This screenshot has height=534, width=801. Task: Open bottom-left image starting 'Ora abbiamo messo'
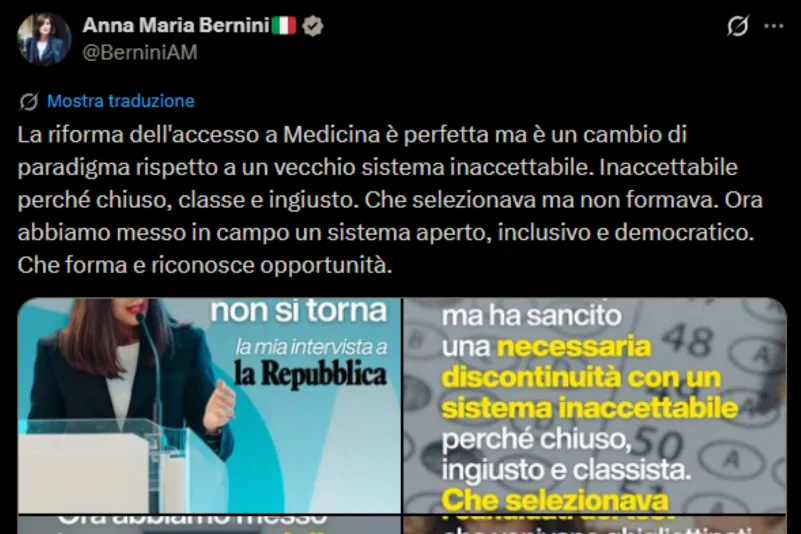pos(209,525)
